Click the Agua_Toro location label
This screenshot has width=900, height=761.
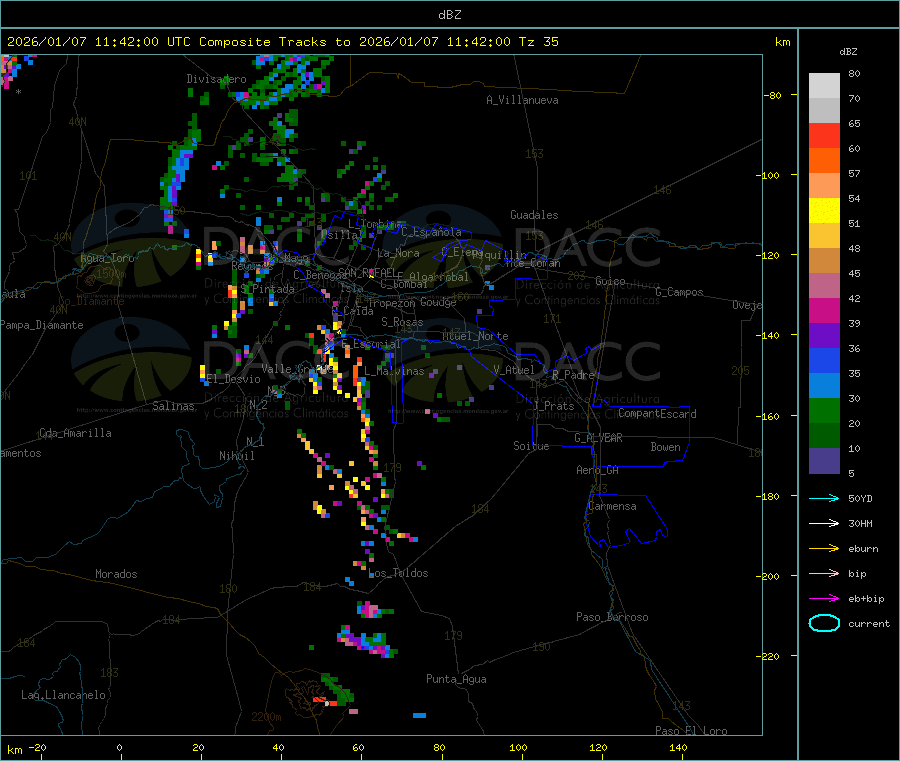click(x=107, y=258)
